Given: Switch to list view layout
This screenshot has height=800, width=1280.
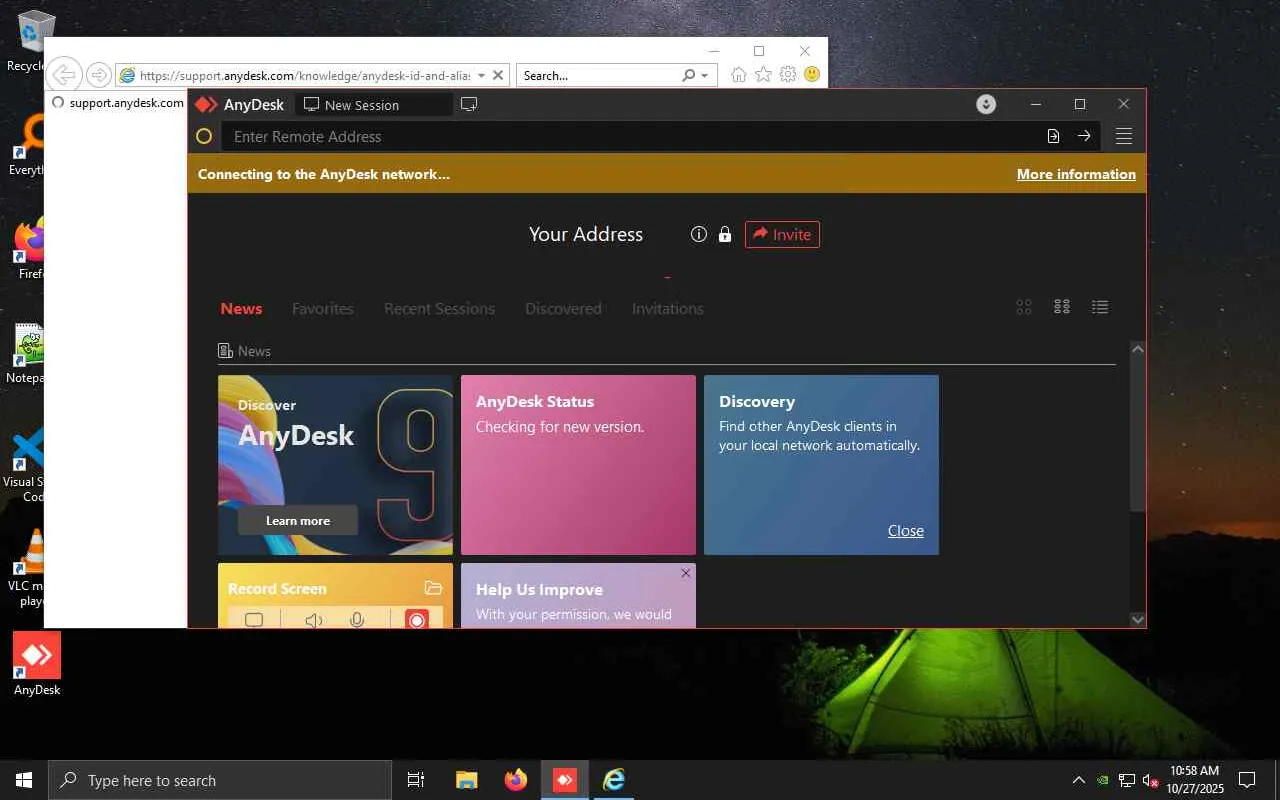Looking at the screenshot, I should [1100, 307].
